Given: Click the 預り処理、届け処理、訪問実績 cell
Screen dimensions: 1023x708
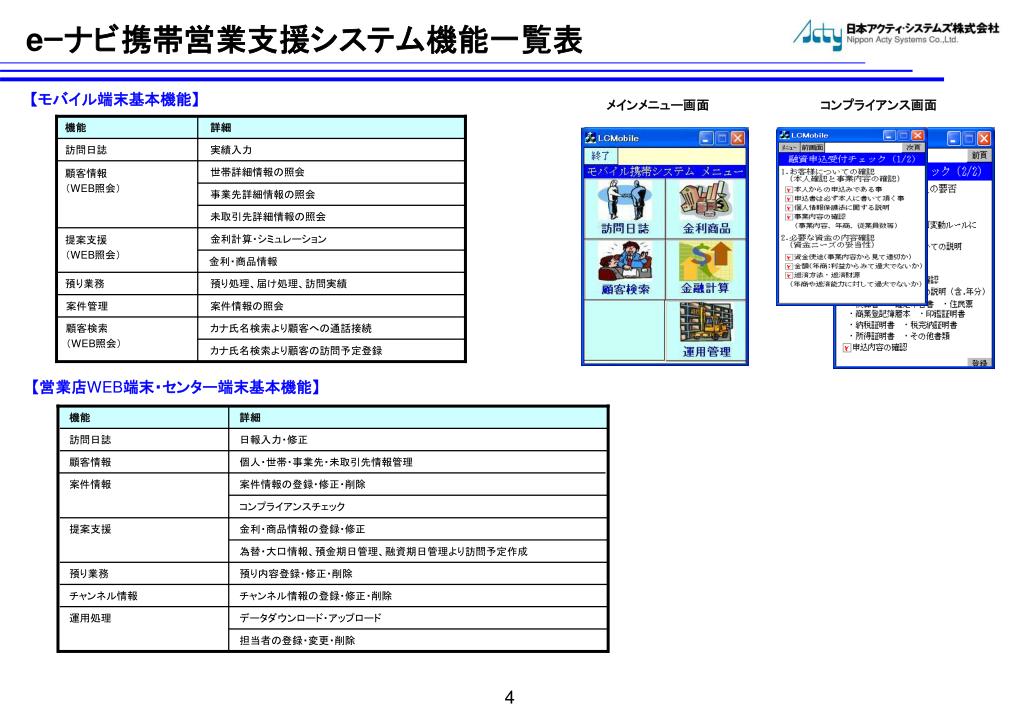Looking at the screenshot, I should [331, 284].
